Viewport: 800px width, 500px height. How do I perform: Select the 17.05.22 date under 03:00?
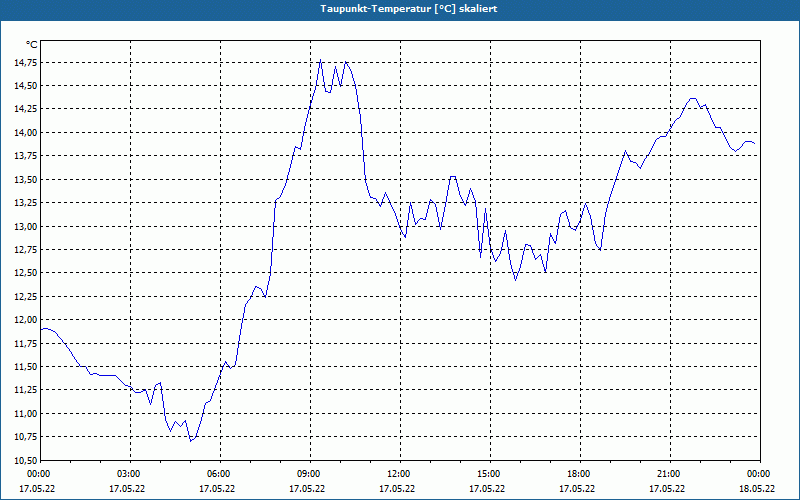point(127,489)
